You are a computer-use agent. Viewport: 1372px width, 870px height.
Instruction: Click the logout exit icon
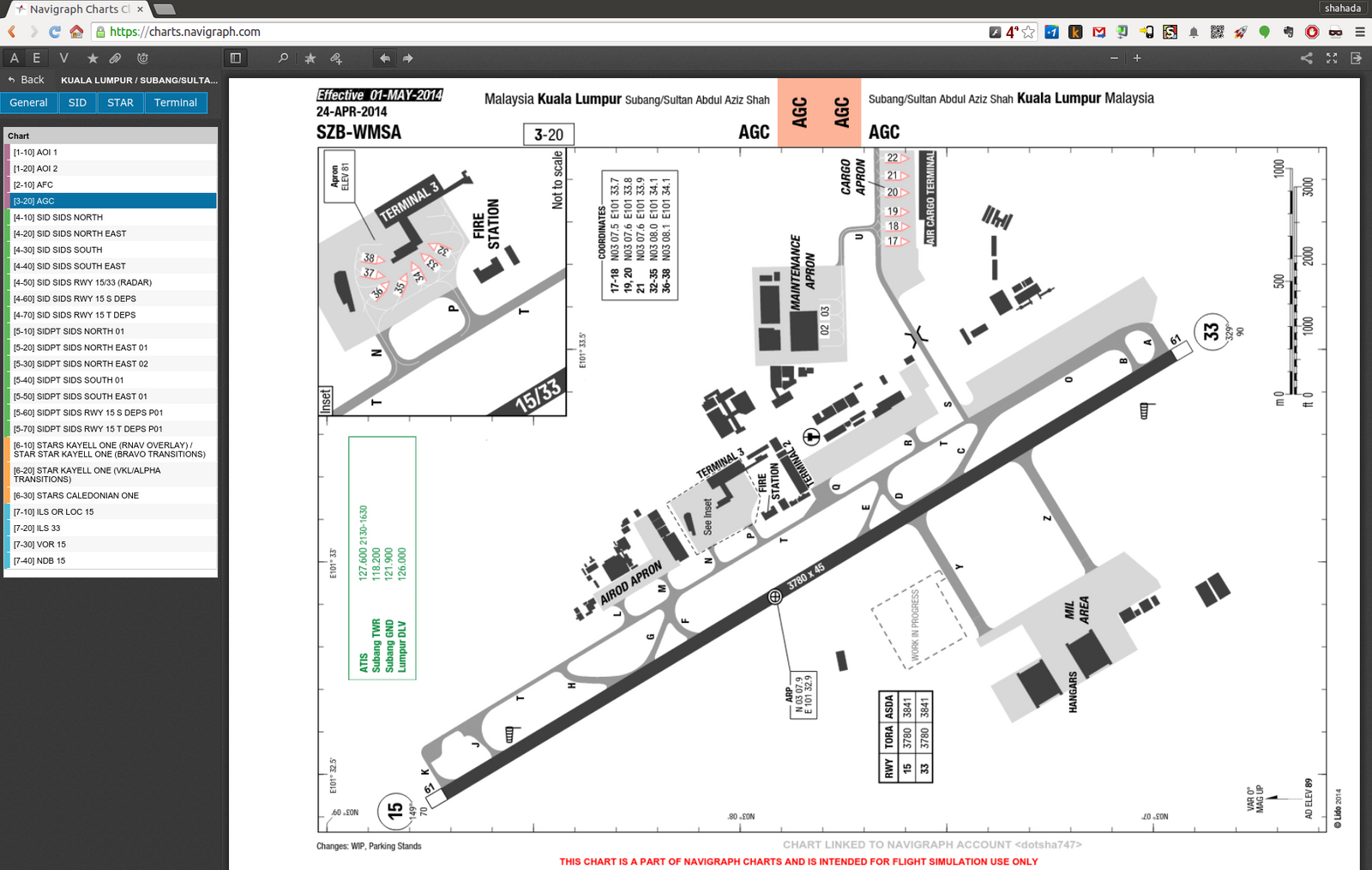pyautogui.click(x=1356, y=58)
